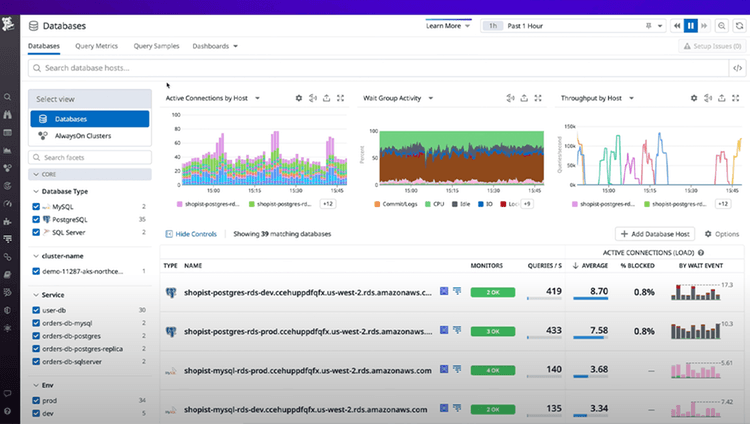Viewport: 750px width, 424px height.
Task: Open the code view next to search bar
Action: (738, 68)
